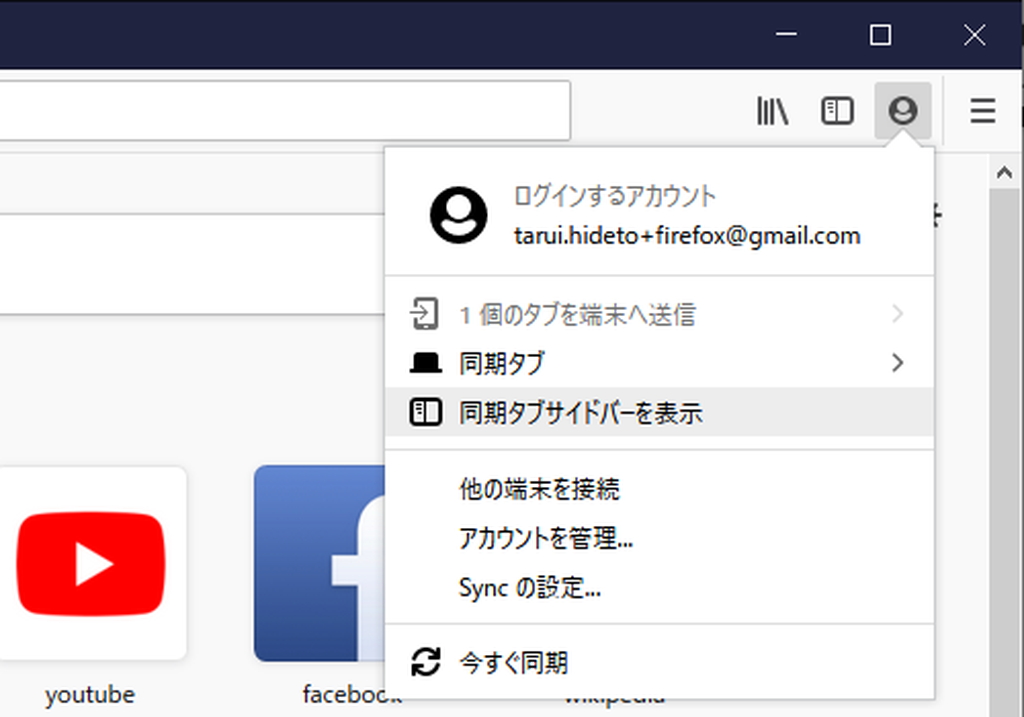Expand the send tab to device submenu arrow
1024x717 pixels.
897,313
